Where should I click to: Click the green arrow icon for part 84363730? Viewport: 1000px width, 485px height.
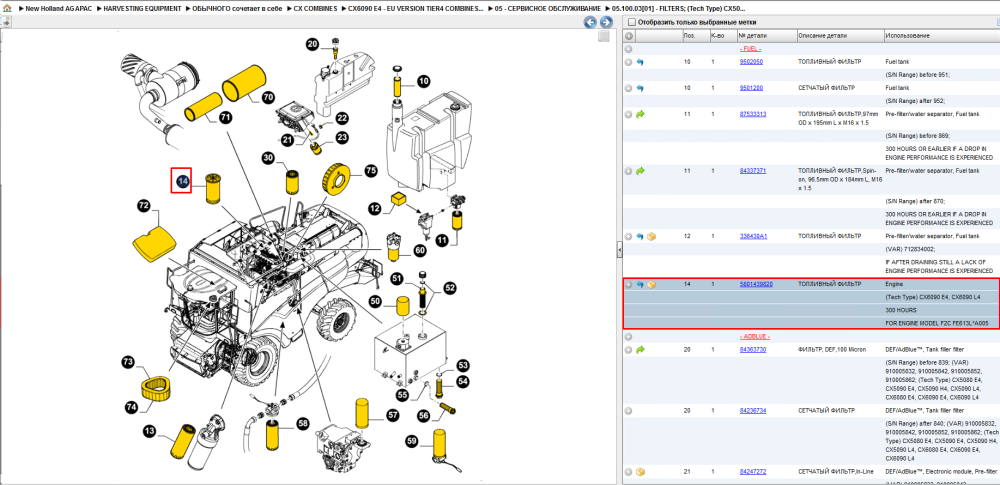[x=640, y=350]
